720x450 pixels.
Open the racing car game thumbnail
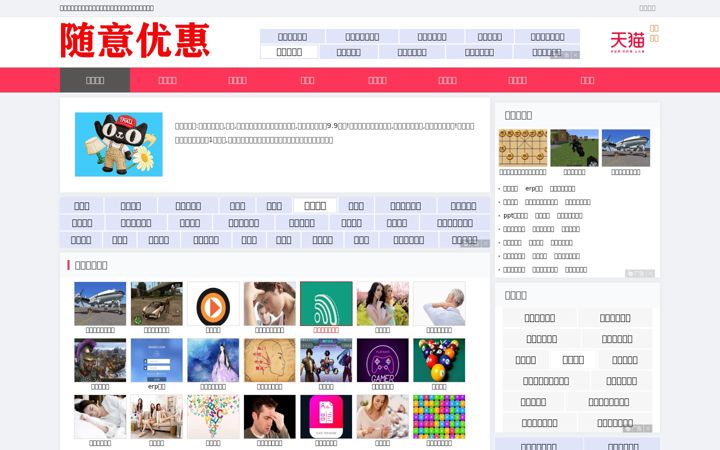[157, 304]
